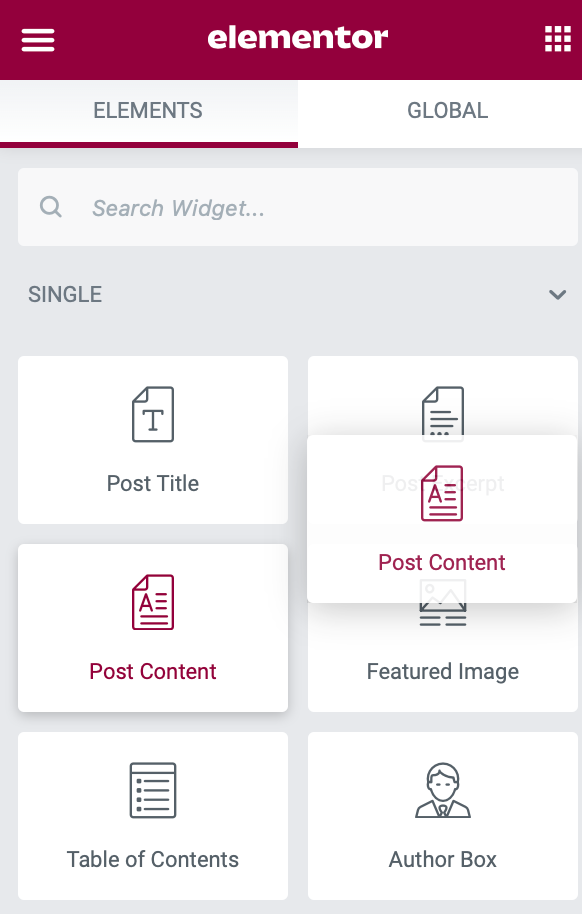
Task: Click the SINGLE category heading
Action: coord(65,294)
